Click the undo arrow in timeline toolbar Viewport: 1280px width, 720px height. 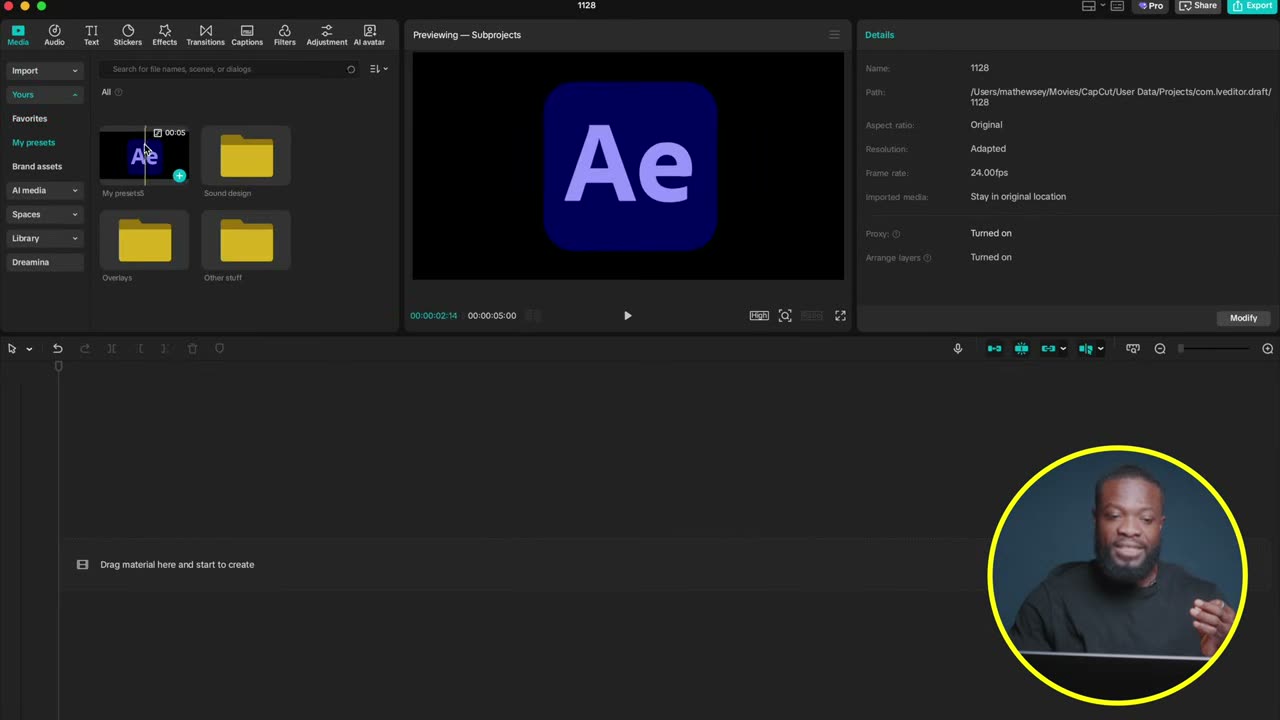pyautogui.click(x=58, y=348)
